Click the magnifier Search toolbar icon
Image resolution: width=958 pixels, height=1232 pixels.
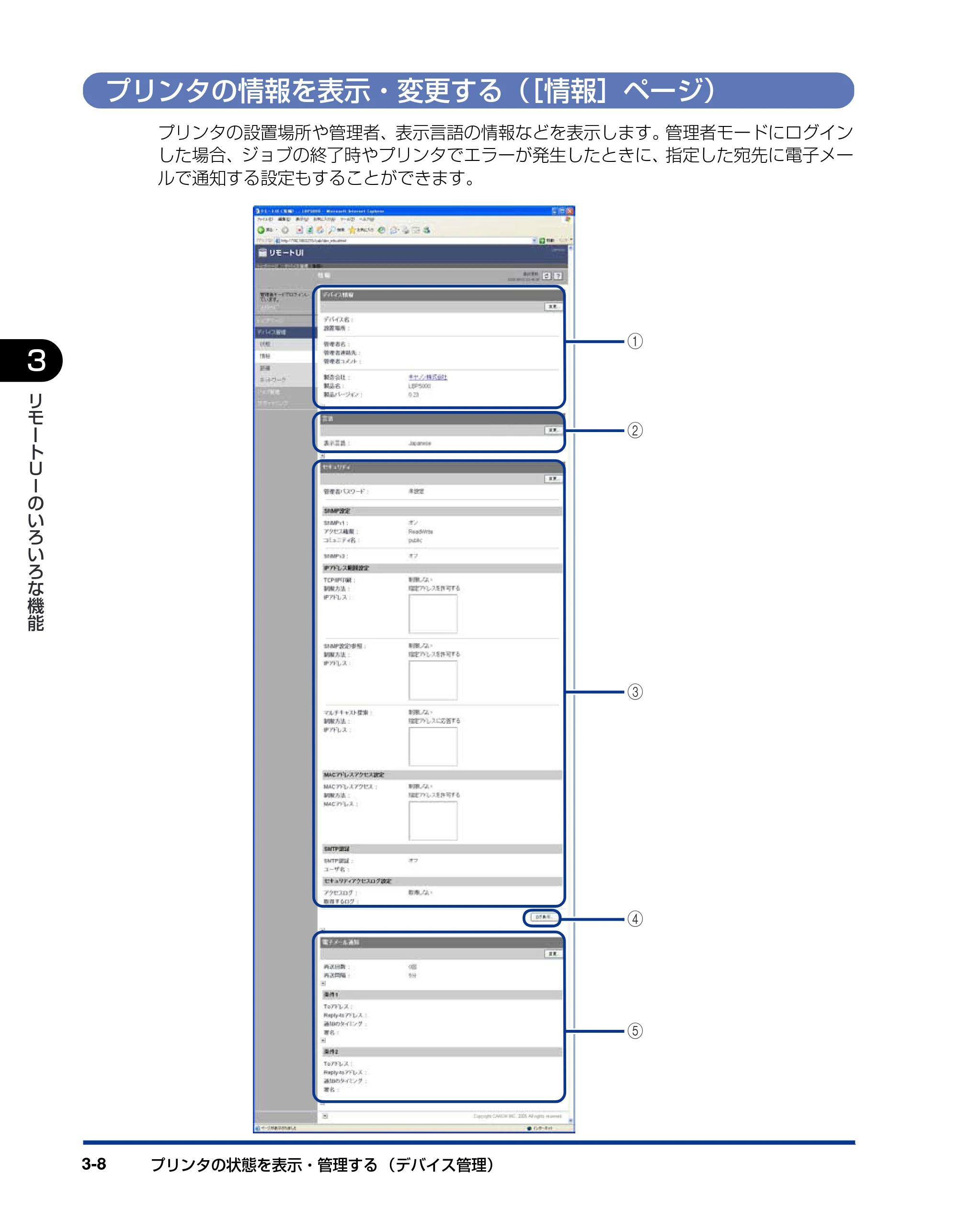[x=333, y=230]
